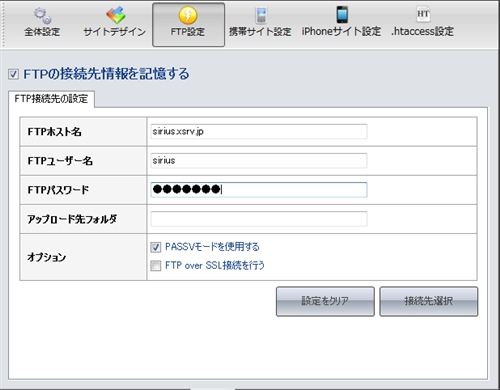
Task: Focus the FTPユーザー名 input field
Action: 259,161
